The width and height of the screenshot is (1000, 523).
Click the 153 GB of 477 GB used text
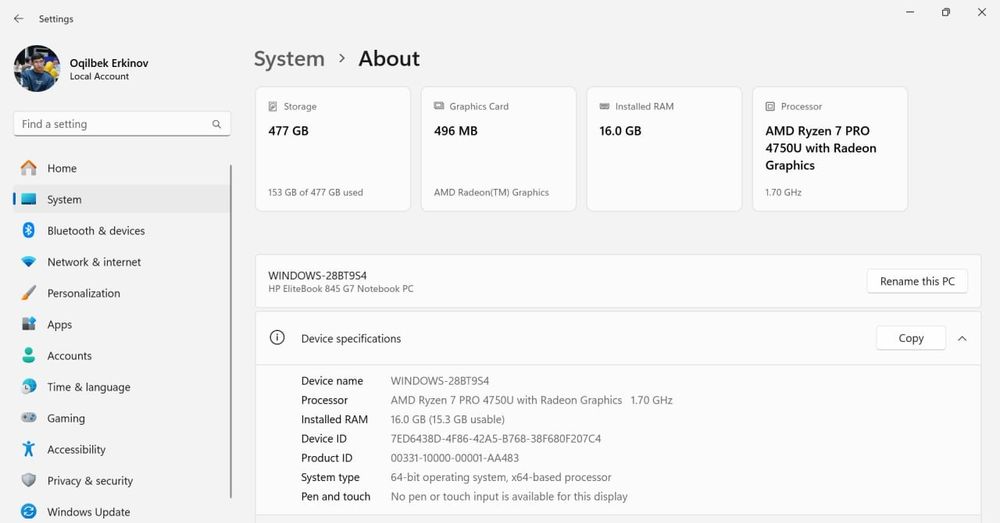pyautogui.click(x=316, y=192)
